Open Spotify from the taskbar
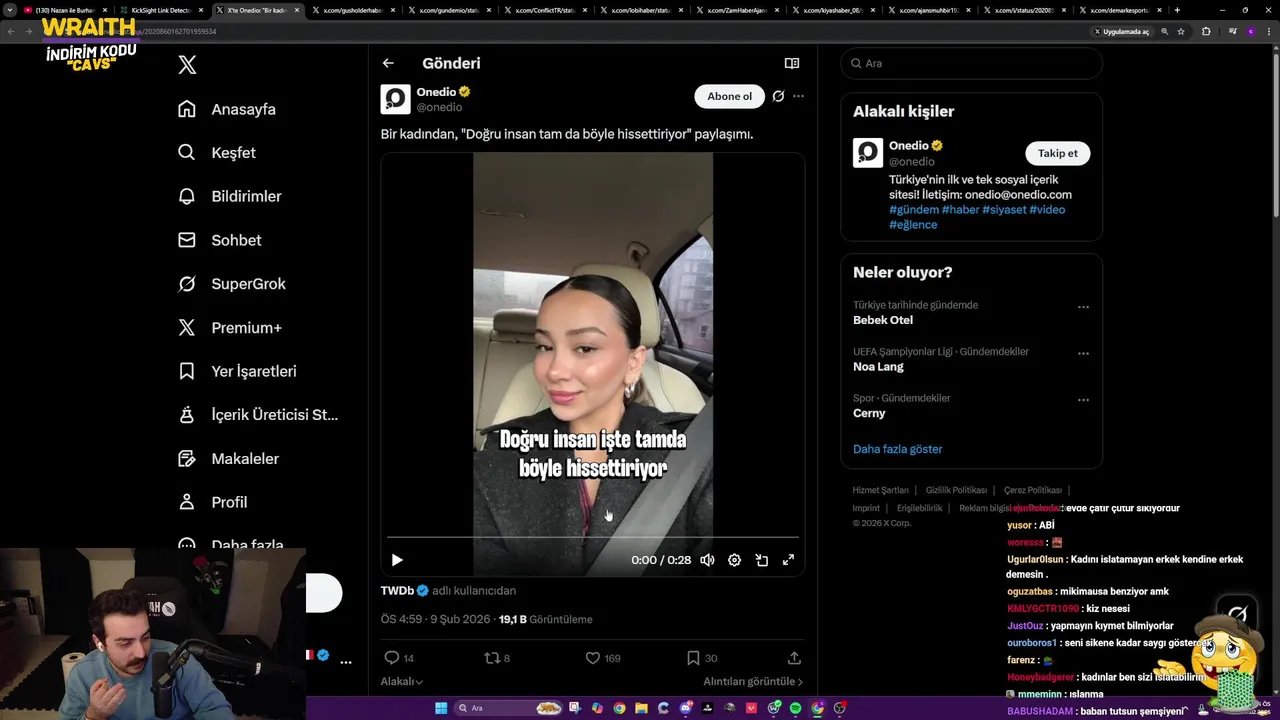 point(795,708)
